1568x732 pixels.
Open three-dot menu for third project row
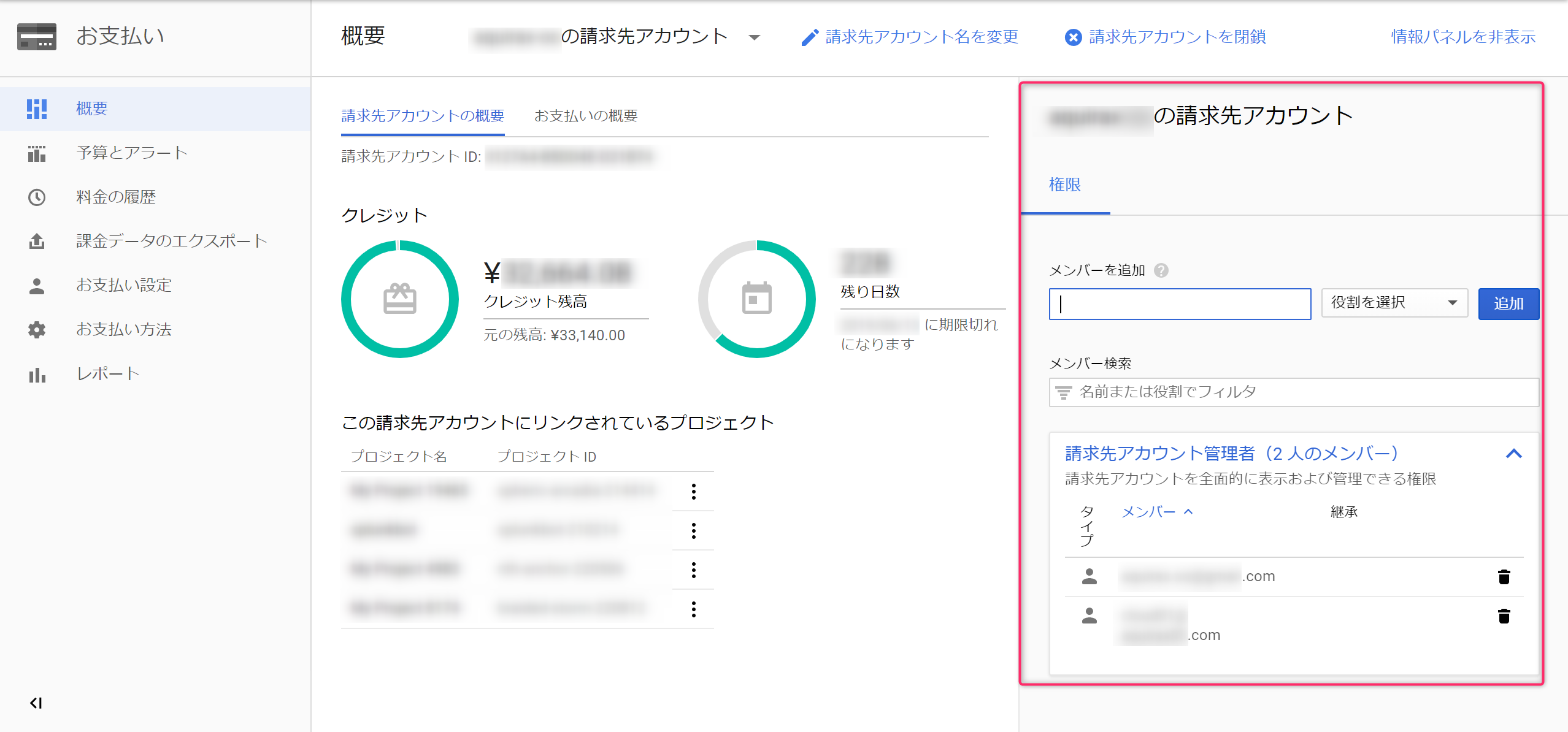tap(694, 570)
